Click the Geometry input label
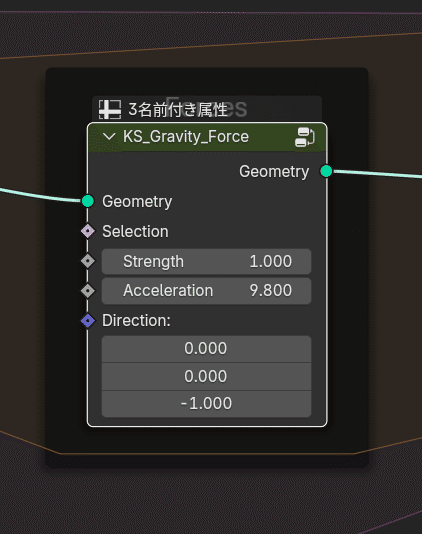This screenshot has height=534, width=422. 137,202
